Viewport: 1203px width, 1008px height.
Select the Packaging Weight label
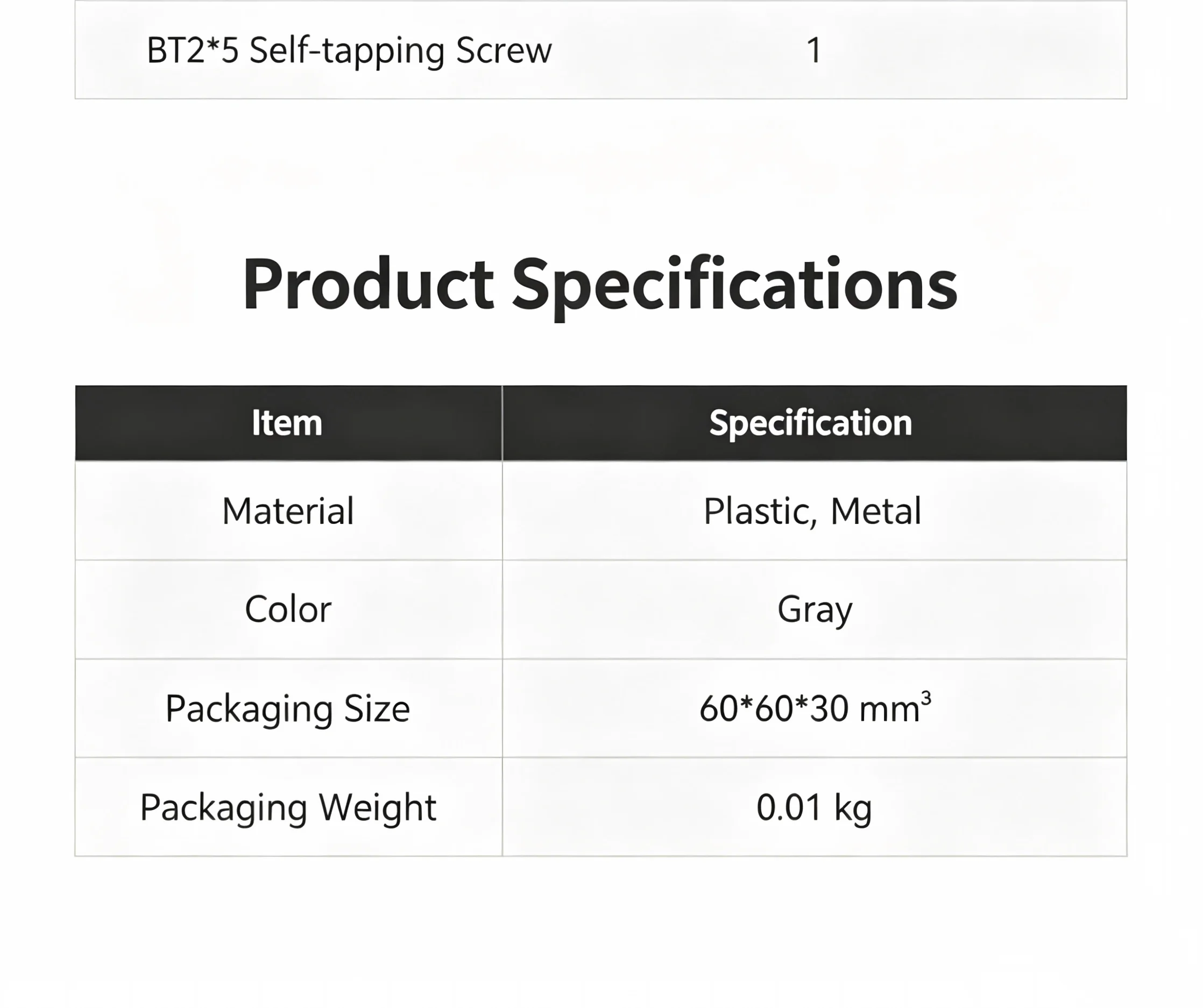click(x=288, y=808)
